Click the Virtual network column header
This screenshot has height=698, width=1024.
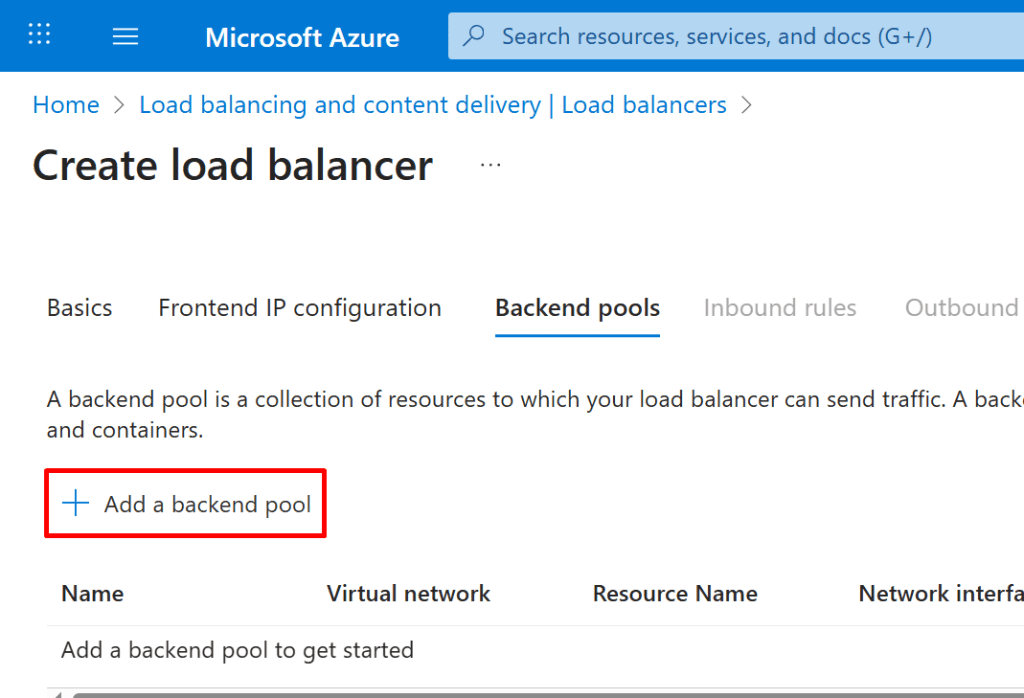pyautogui.click(x=408, y=594)
